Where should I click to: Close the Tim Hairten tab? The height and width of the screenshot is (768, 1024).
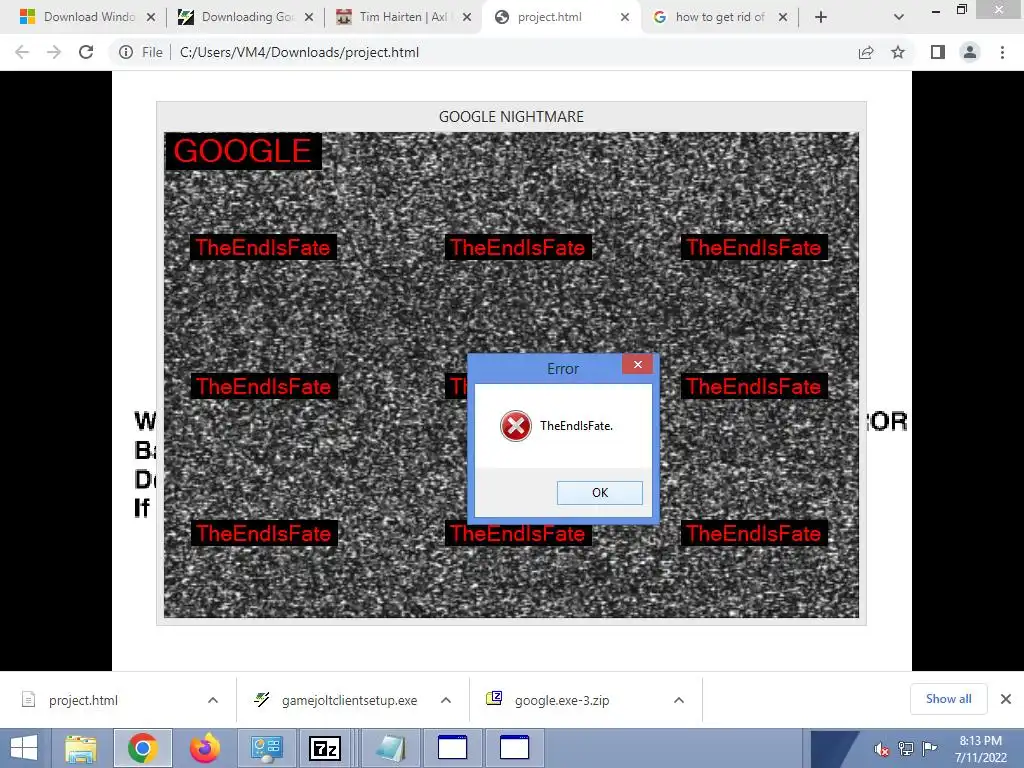[x=467, y=17]
